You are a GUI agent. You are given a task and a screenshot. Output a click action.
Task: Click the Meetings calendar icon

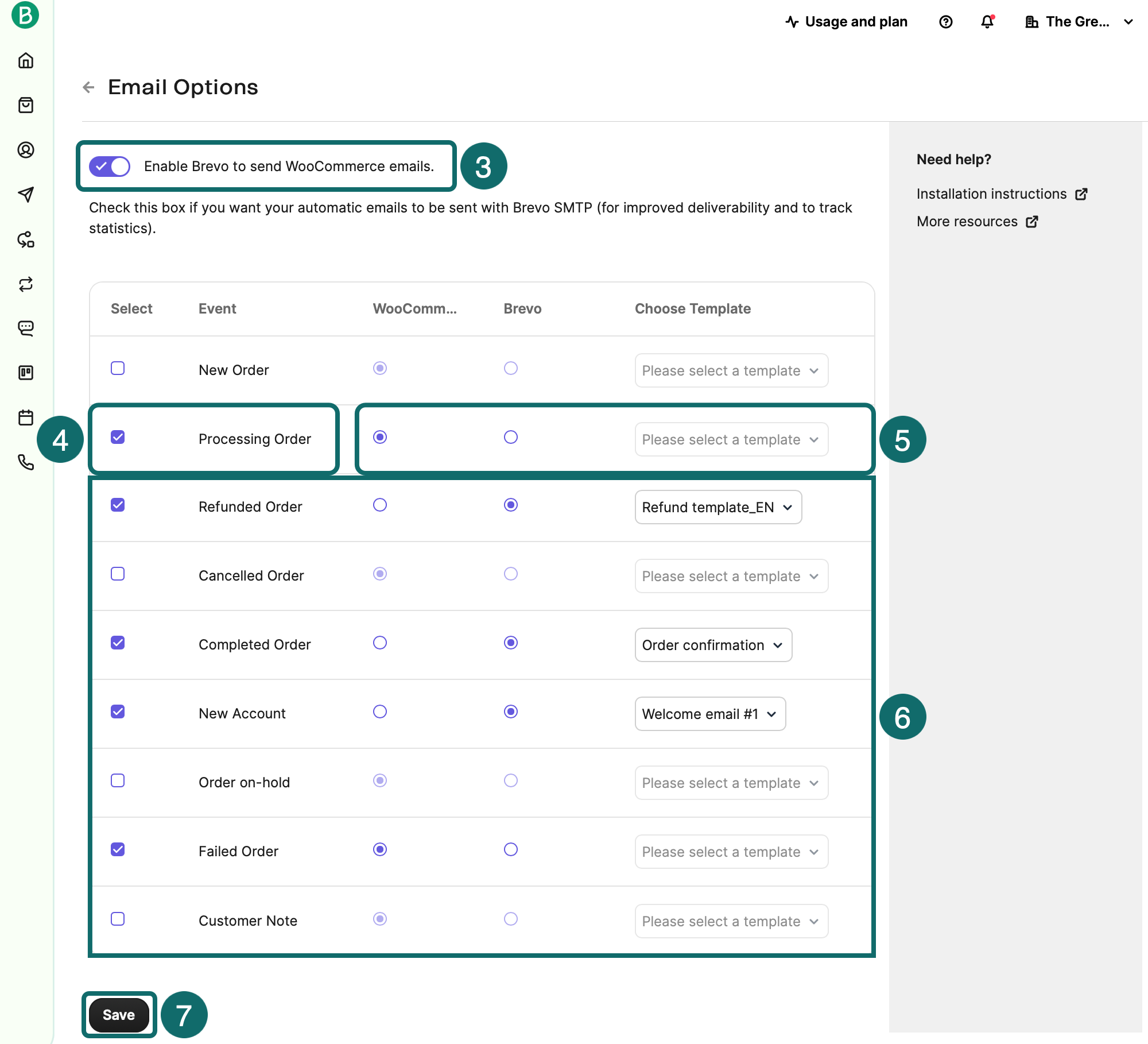point(26,417)
